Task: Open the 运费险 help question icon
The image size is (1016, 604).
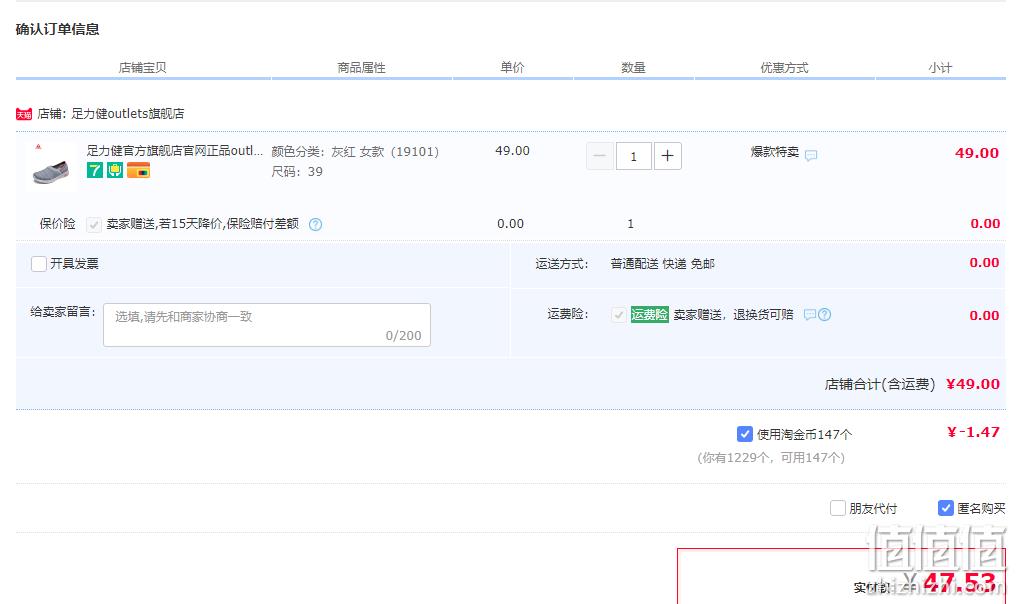Action: [x=824, y=314]
